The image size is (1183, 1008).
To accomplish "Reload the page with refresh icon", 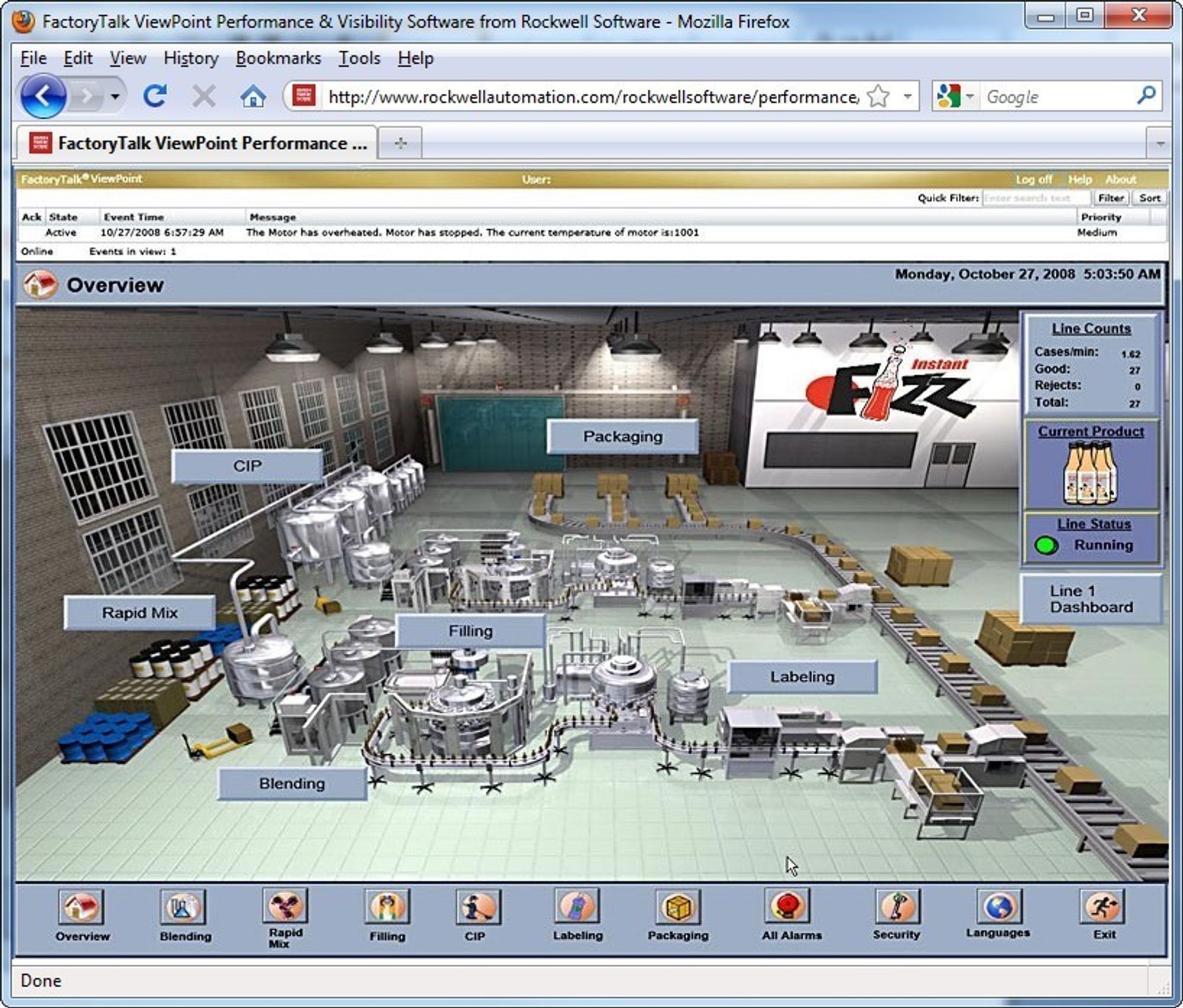I will click(155, 96).
